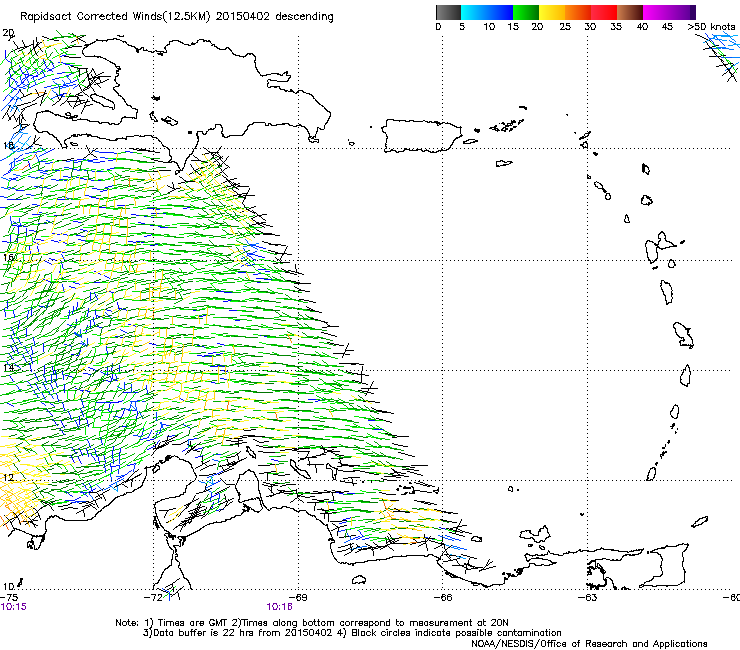Click the 'NOAA/NESDIS/Office of Research and Applications' credit
Viewport: 740px width, 650px height.
click(x=589, y=644)
